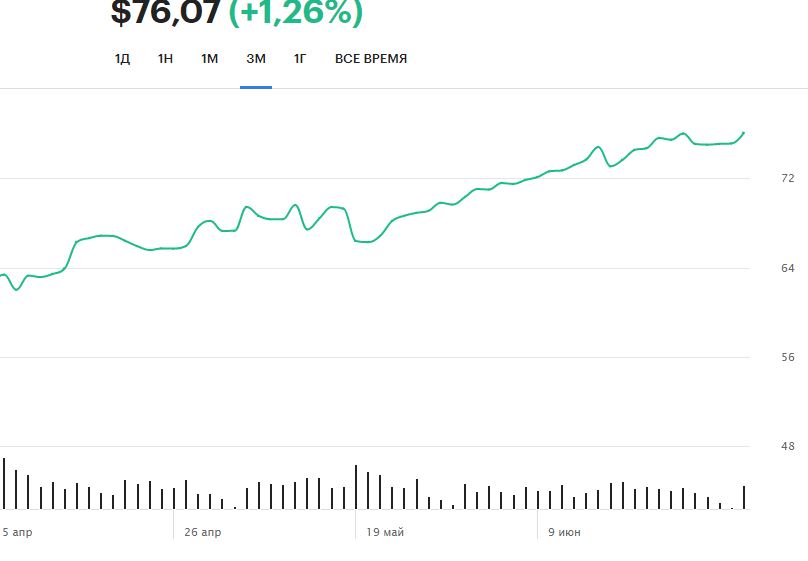
Task: Click the 26 апр date label
Action: tap(203, 532)
